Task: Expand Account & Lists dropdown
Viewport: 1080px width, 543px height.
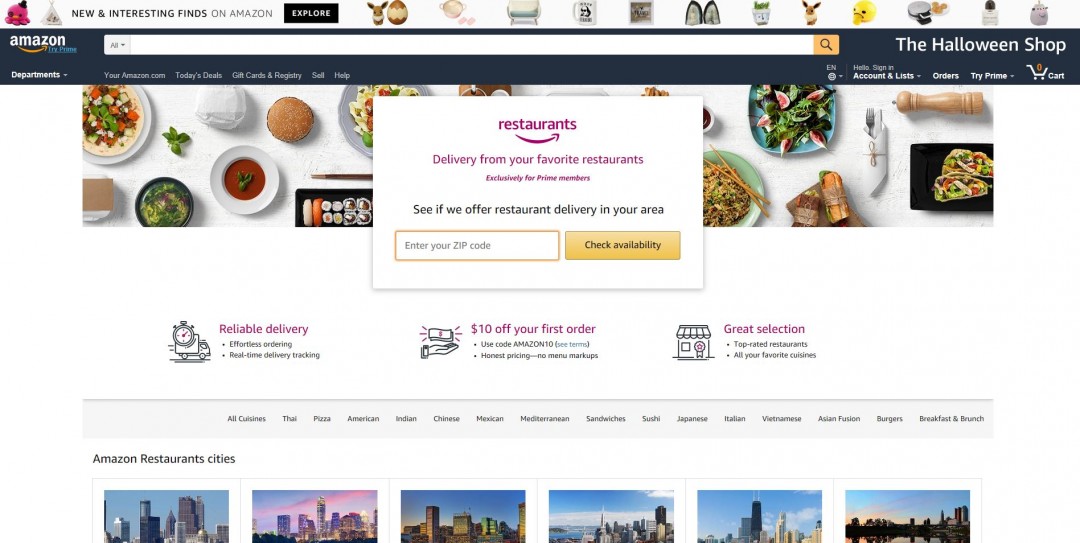Action: 886,76
